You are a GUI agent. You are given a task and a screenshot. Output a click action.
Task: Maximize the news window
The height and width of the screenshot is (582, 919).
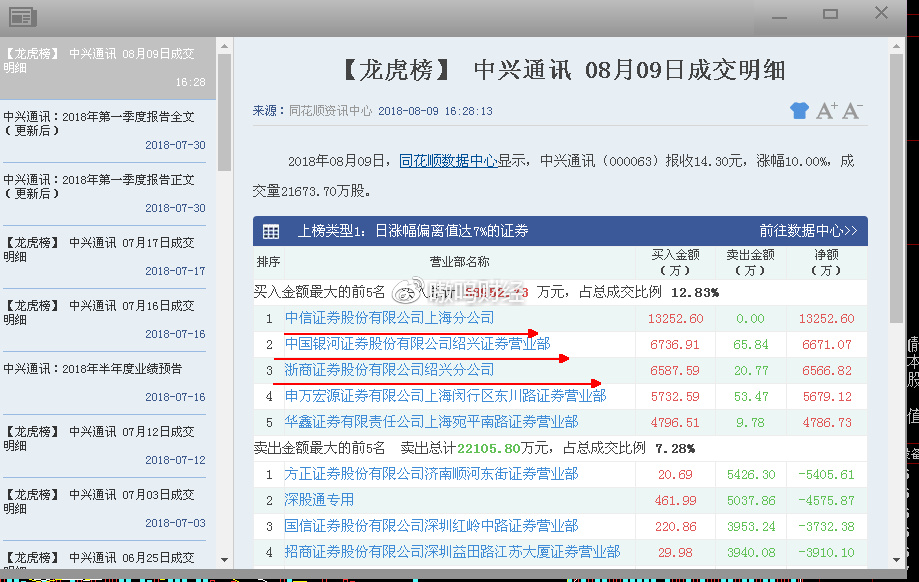tap(830, 13)
